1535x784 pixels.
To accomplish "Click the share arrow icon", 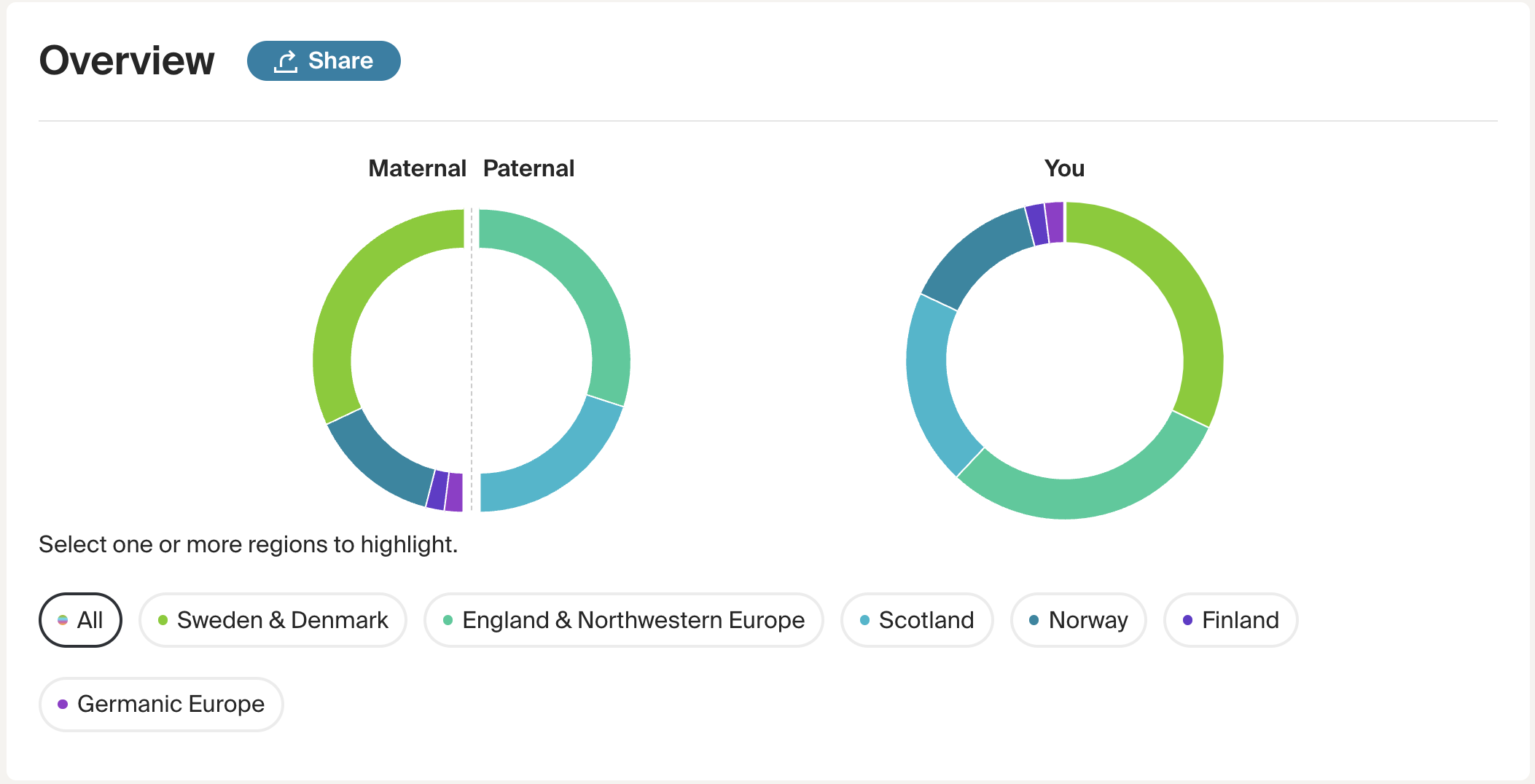I will pyautogui.click(x=285, y=61).
